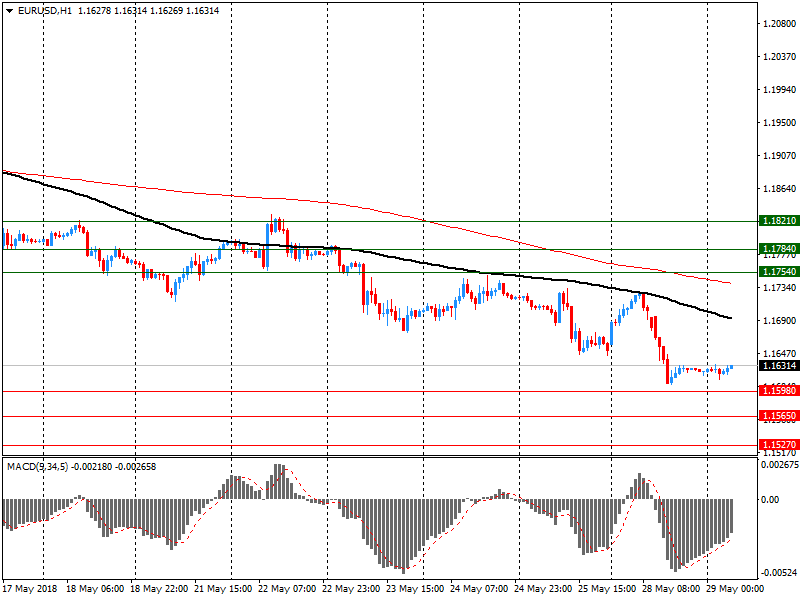Select the green 1.17540 level price tag
The width and height of the screenshot is (800, 600).
778,271
